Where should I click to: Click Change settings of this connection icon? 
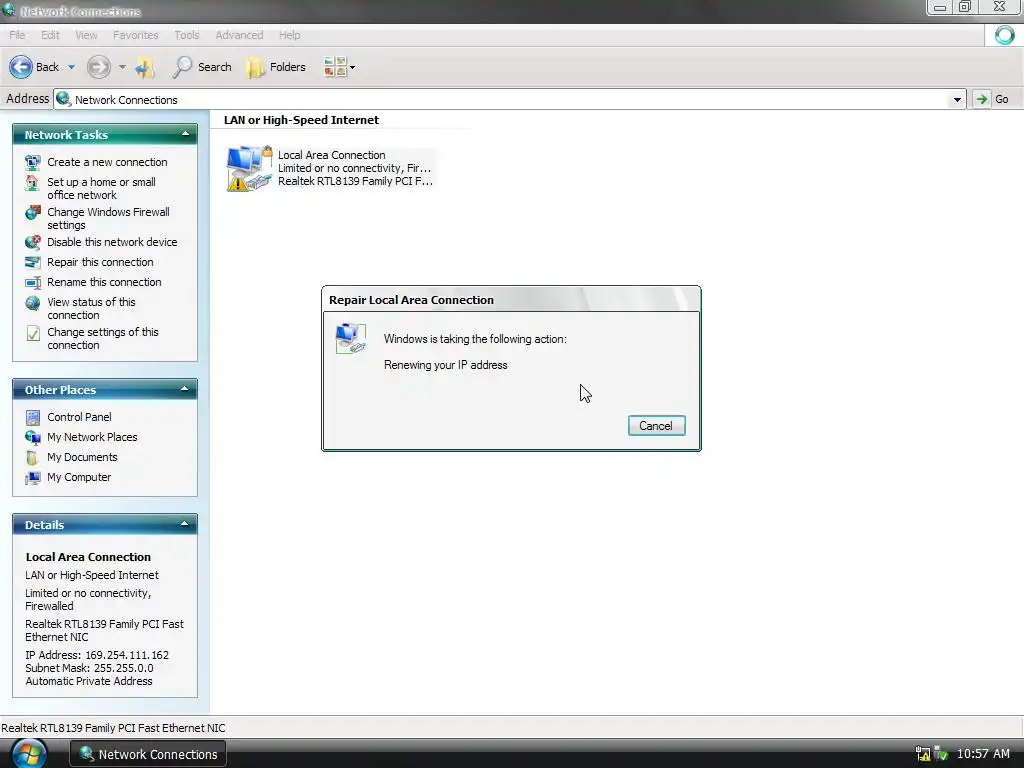[x=33, y=333]
